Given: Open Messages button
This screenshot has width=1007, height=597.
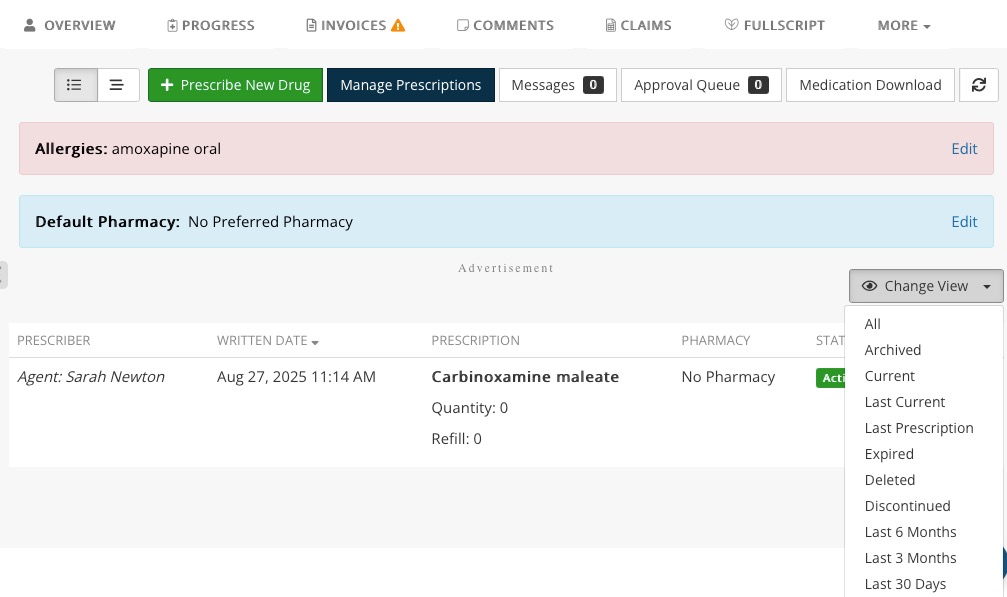Looking at the screenshot, I should pos(557,85).
